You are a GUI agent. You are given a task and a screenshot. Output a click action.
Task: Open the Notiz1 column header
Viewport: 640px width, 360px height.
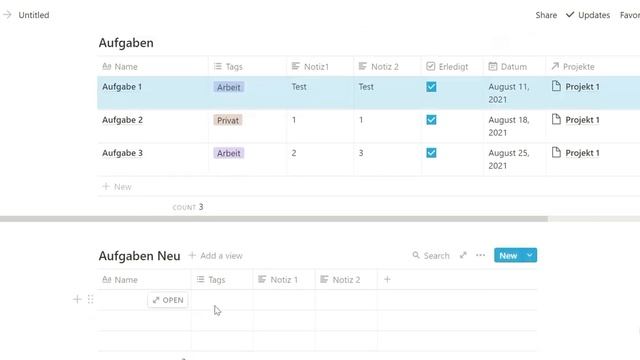click(320, 67)
